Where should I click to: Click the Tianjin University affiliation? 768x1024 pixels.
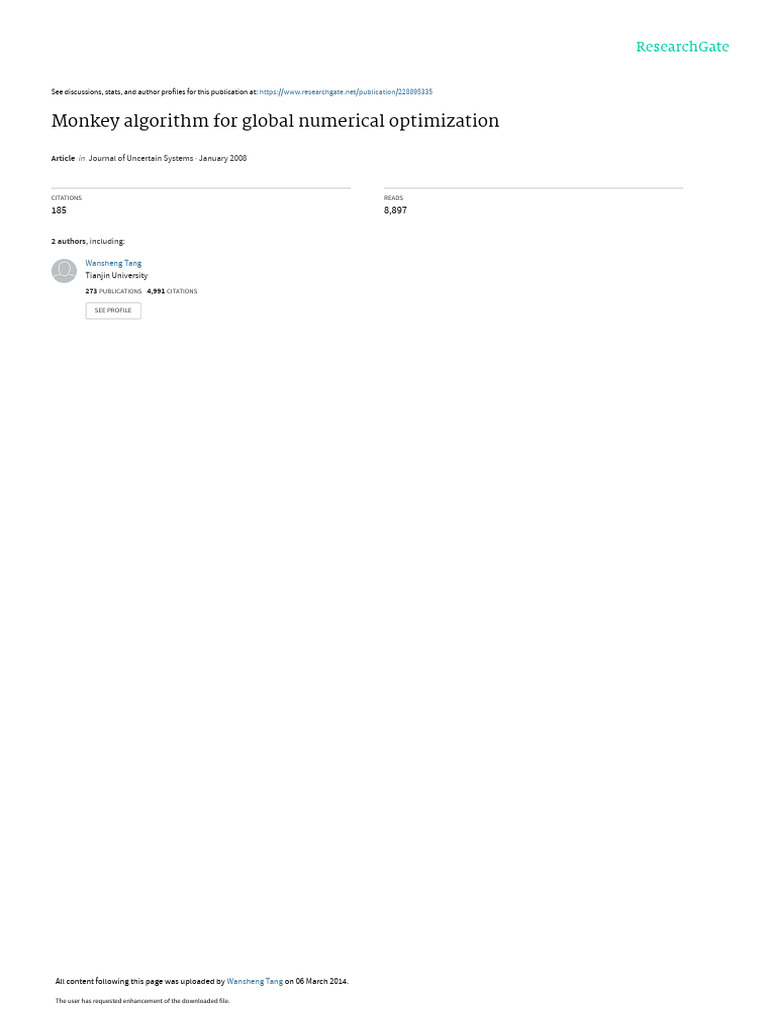tap(116, 276)
